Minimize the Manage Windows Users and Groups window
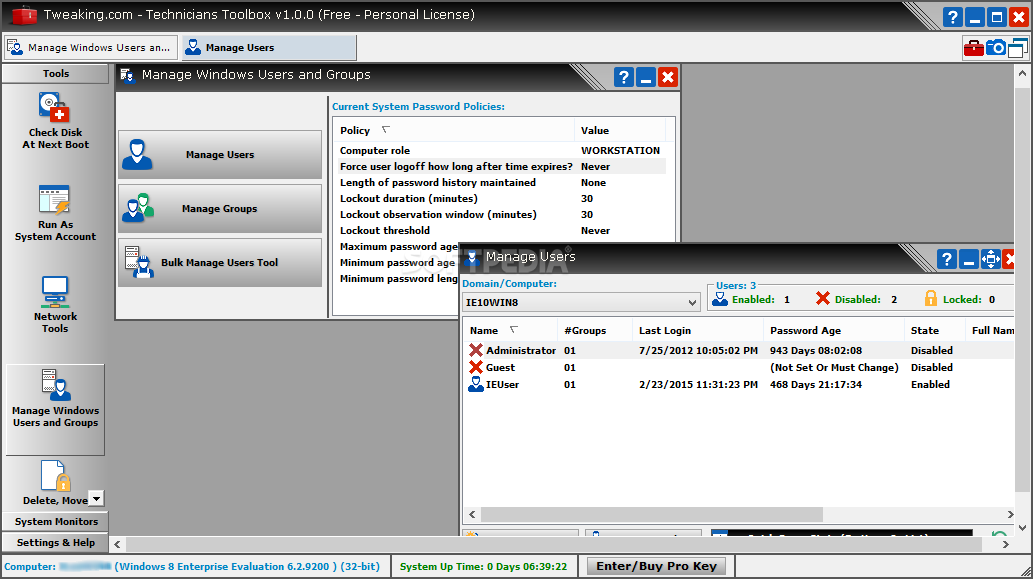 click(x=646, y=77)
